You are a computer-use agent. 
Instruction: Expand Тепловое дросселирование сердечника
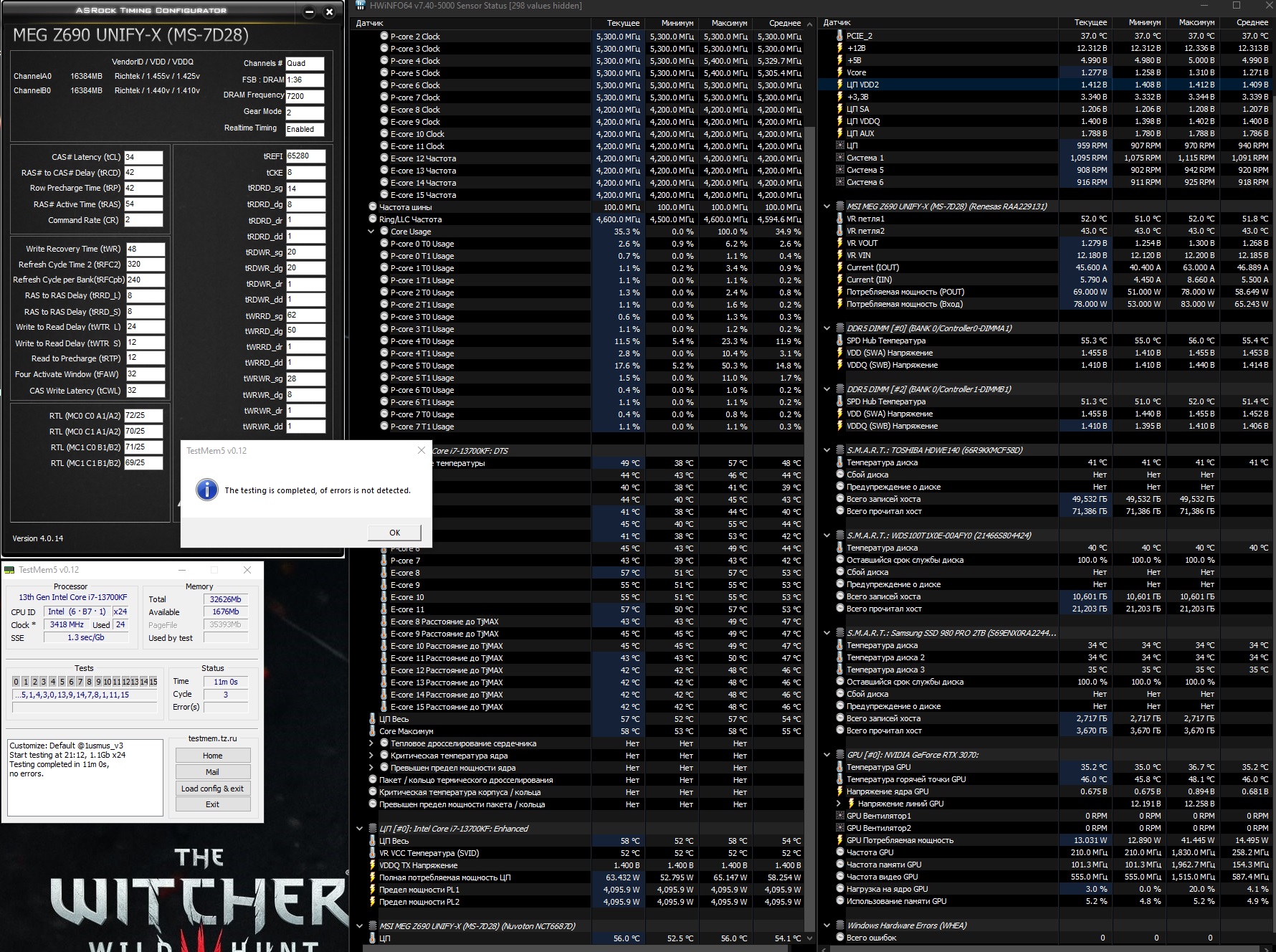371,743
